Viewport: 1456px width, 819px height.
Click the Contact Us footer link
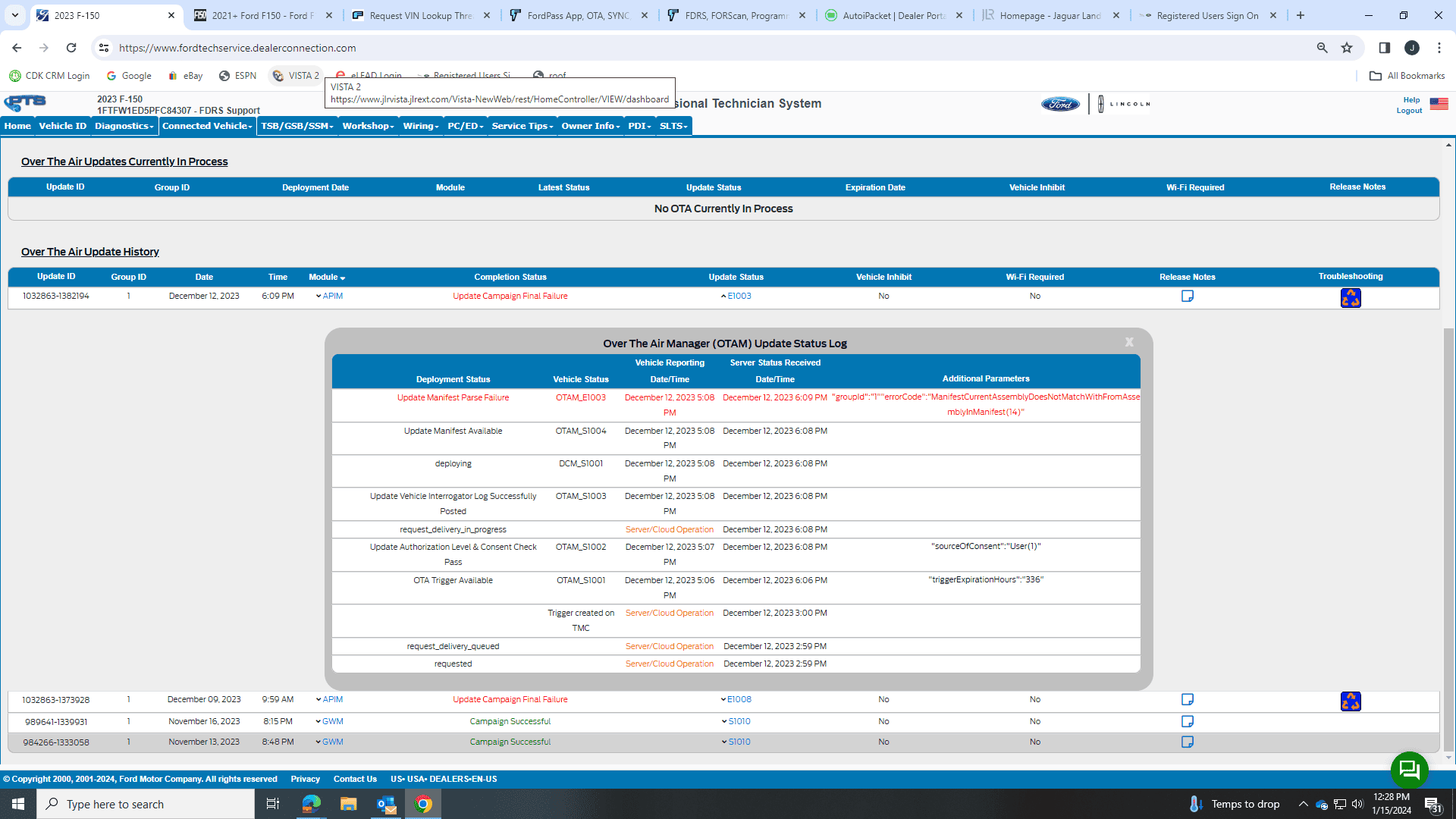point(355,779)
